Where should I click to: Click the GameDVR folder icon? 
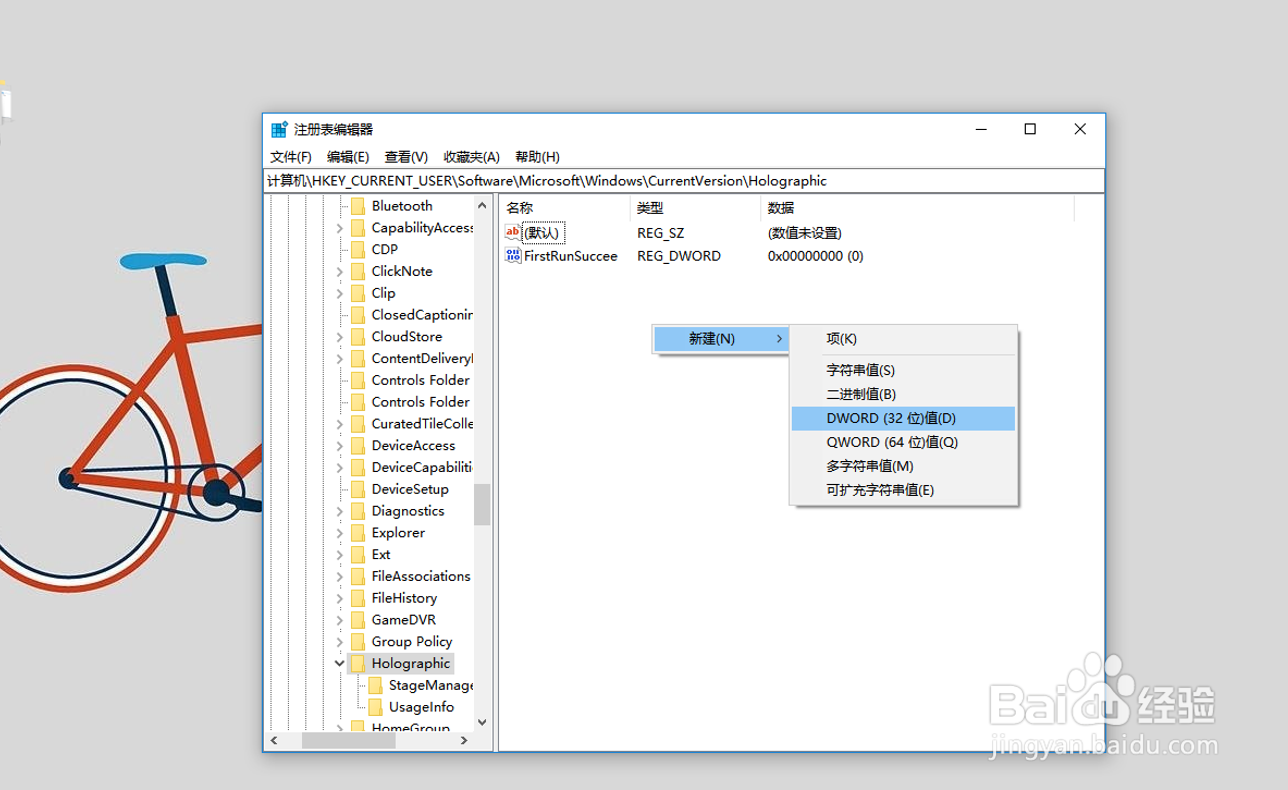pyautogui.click(x=358, y=620)
